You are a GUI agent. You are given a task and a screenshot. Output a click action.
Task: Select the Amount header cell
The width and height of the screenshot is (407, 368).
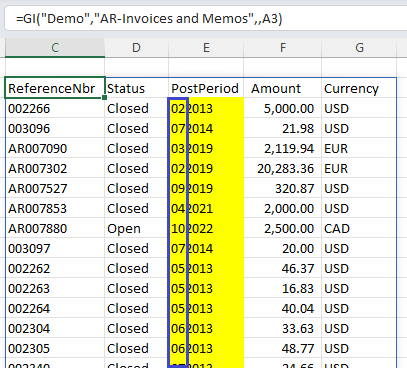pos(283,88)
